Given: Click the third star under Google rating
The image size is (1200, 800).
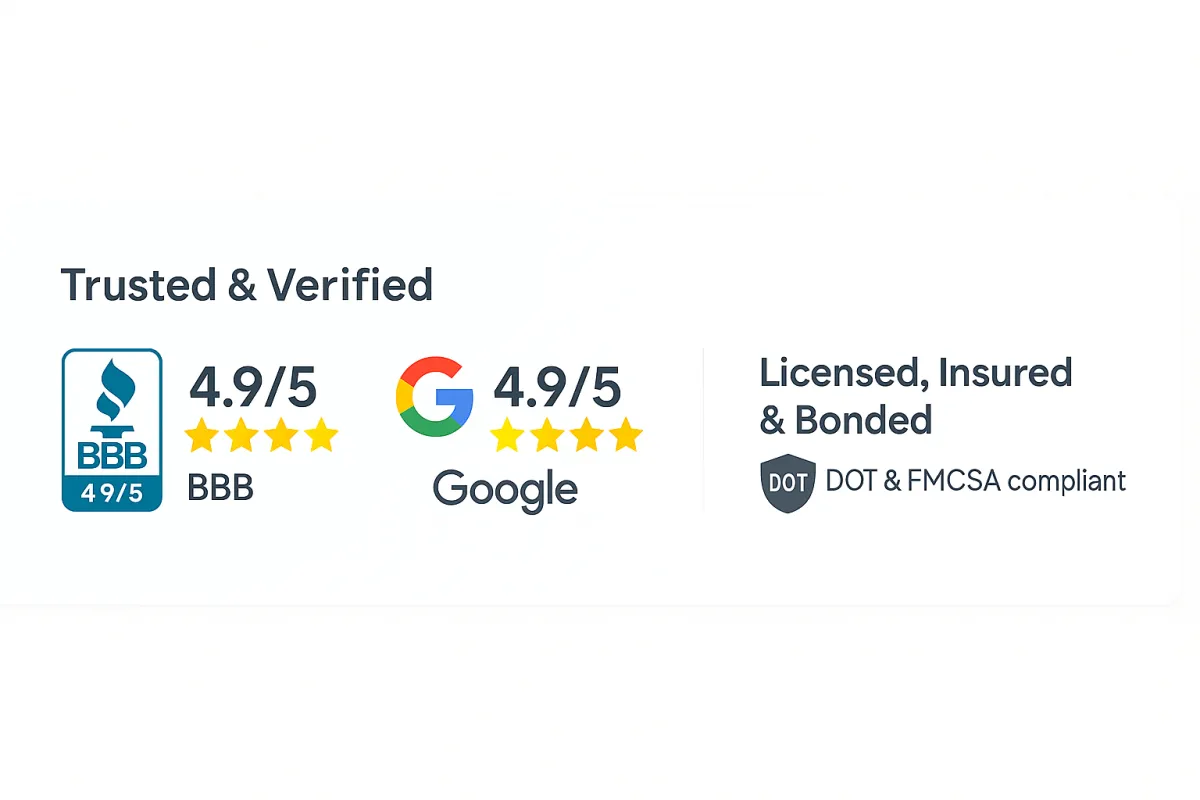Looking at the screenshot, I should pos(586,436).
